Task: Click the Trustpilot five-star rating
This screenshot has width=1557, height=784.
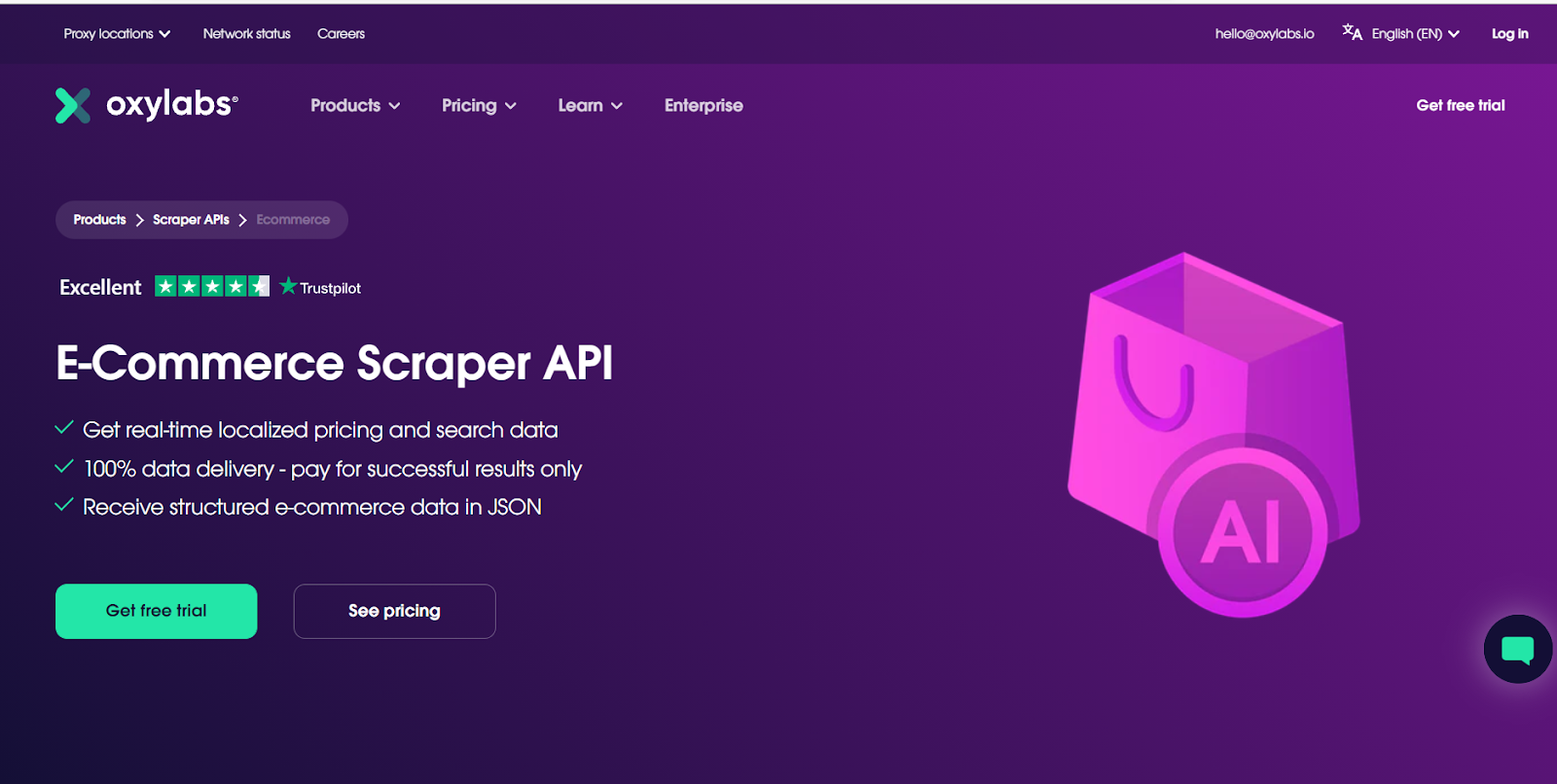Action: click(212, 286)
